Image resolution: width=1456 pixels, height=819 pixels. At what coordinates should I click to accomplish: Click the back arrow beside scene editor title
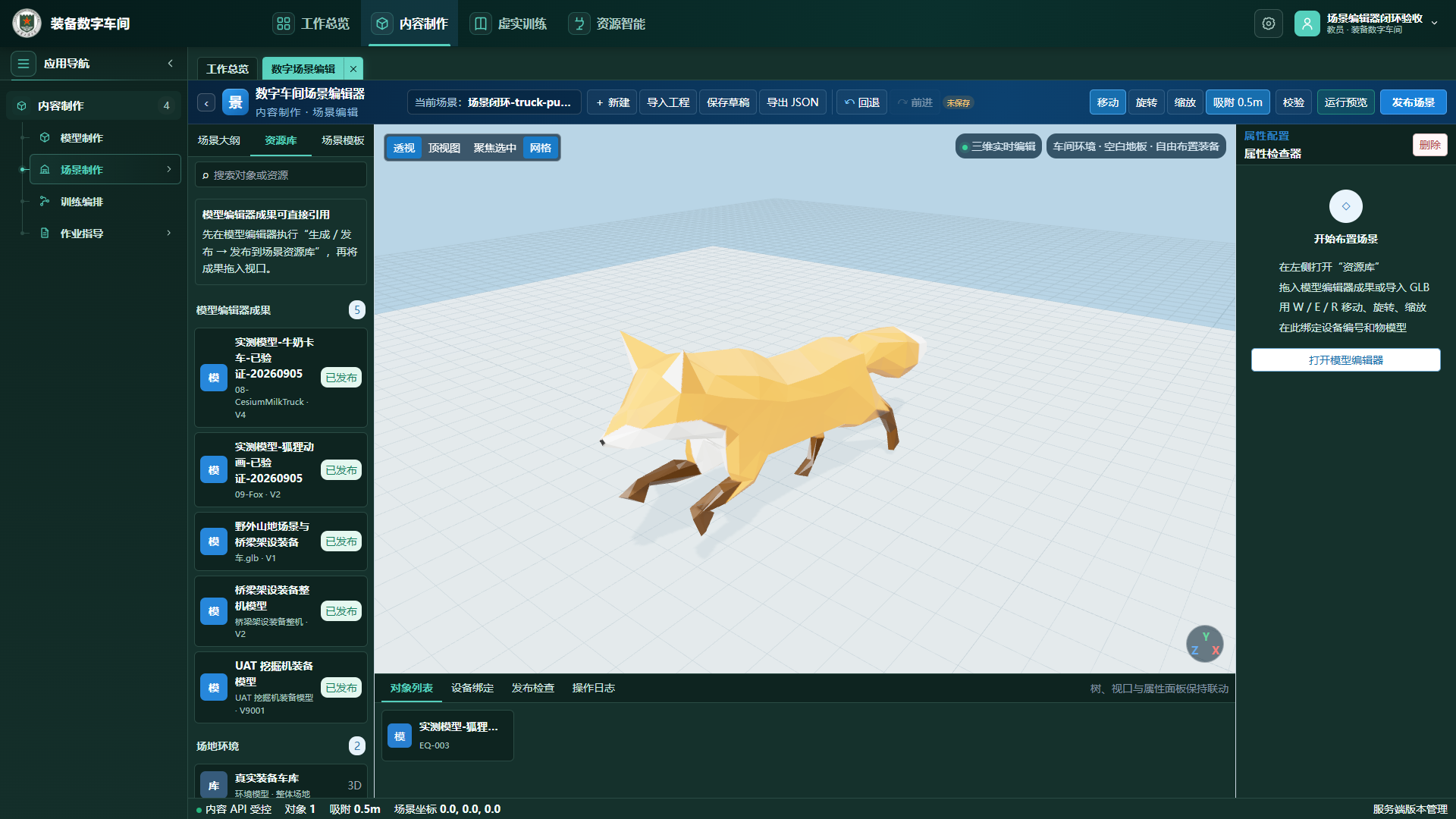(x=206, y=102)
